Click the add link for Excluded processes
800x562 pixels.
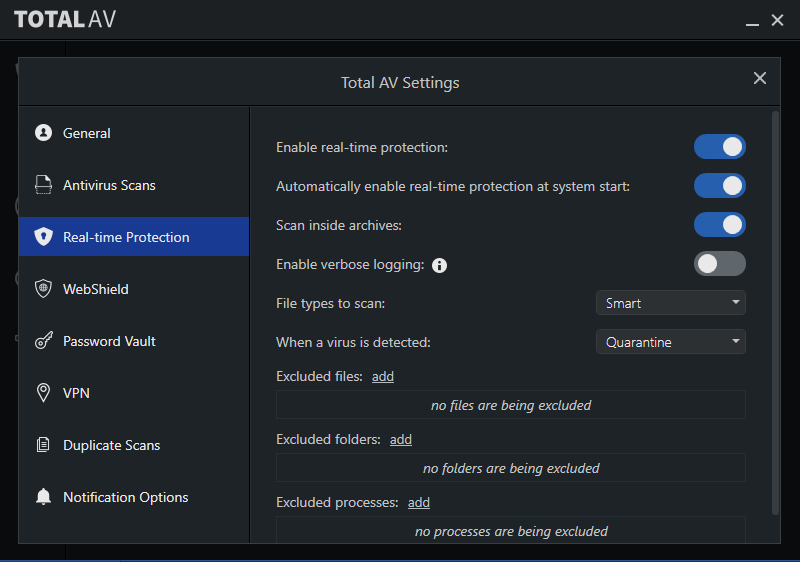tap(418, 502)
